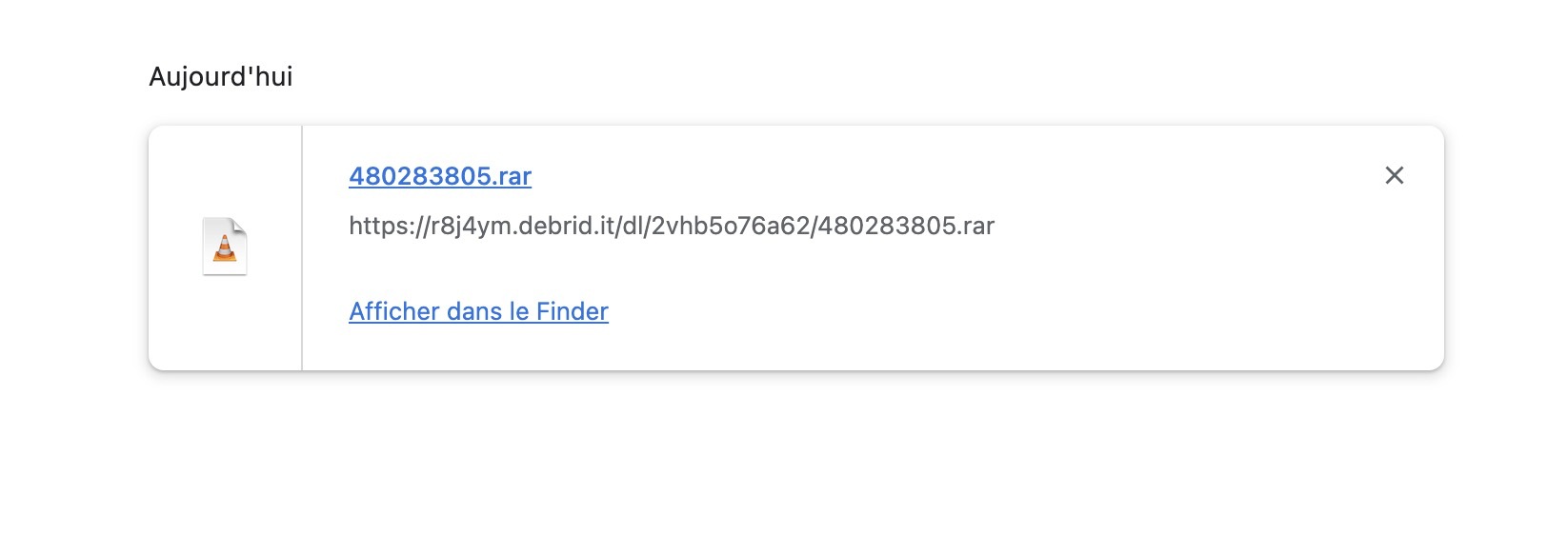Click the 'Aujourd'hui' date heading

point(221,76)
